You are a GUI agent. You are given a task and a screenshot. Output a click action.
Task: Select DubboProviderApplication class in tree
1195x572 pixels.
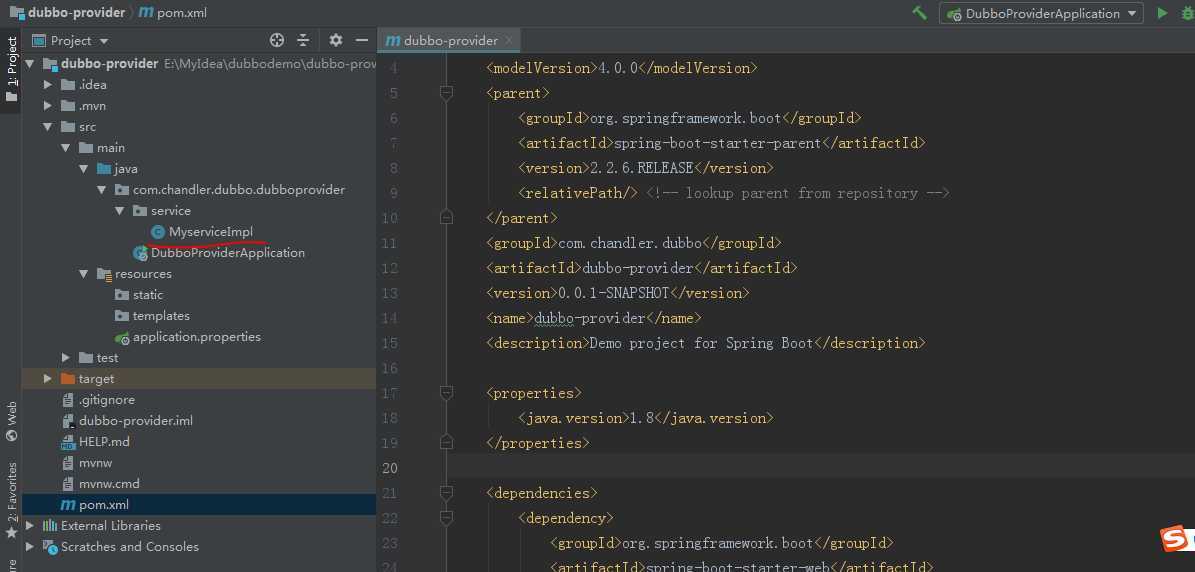[228, 253]
